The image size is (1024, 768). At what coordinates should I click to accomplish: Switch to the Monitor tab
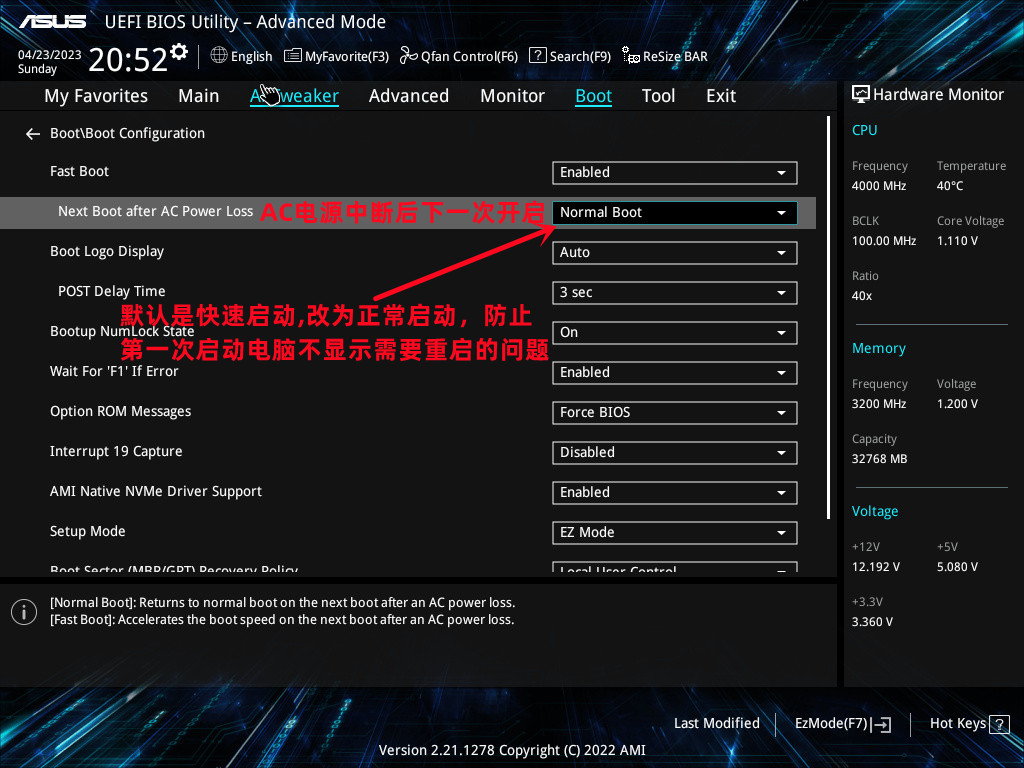coord(513,96)
